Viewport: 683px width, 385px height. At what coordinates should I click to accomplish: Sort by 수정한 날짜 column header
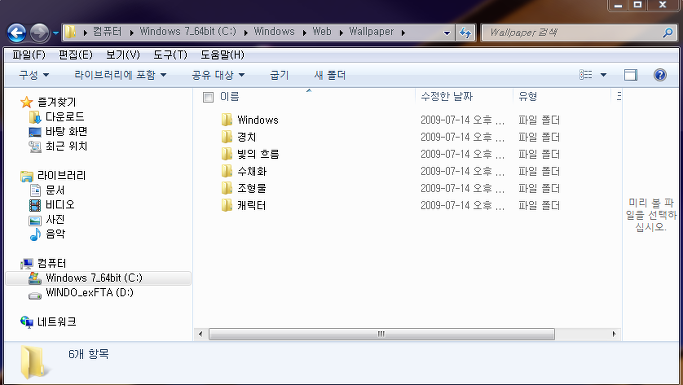pos(446,97)
